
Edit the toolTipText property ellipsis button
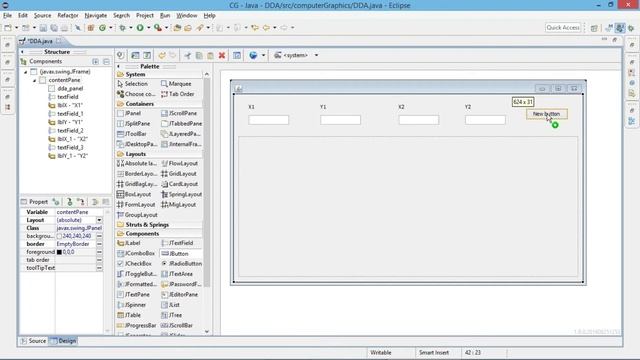tap(99, 268)
